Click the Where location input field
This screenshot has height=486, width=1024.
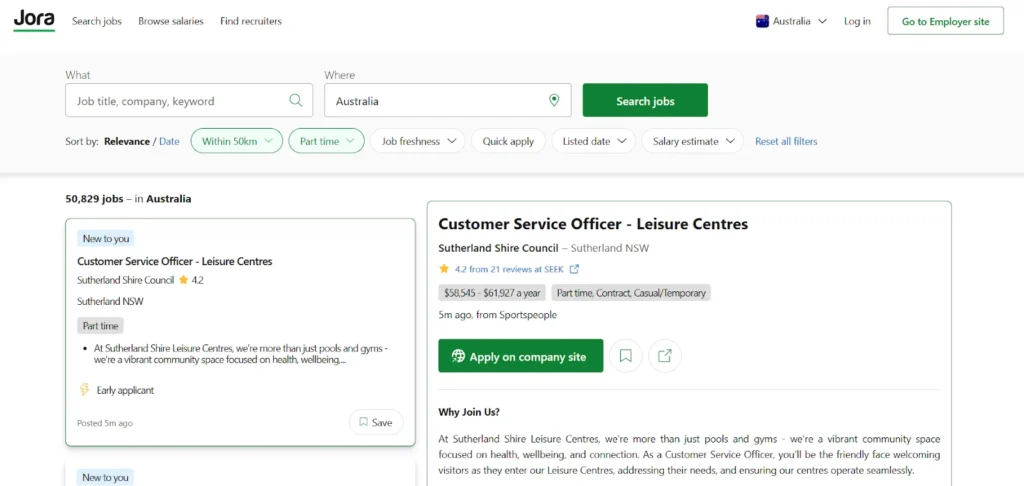pos(447,100)
